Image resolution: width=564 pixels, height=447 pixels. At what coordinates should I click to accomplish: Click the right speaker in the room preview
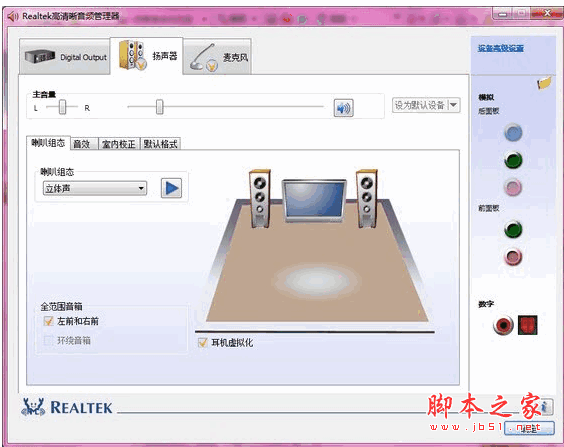click(x=367, y=198)
